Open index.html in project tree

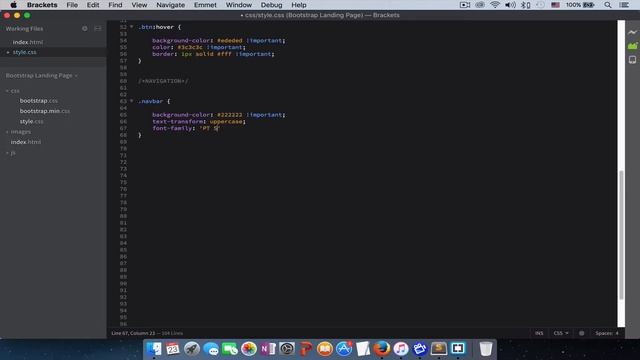(x=26, y=142)
